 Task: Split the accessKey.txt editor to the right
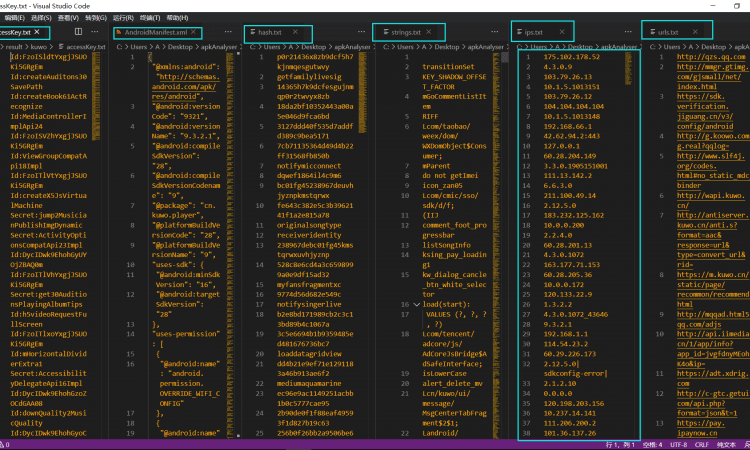point(78,32)
